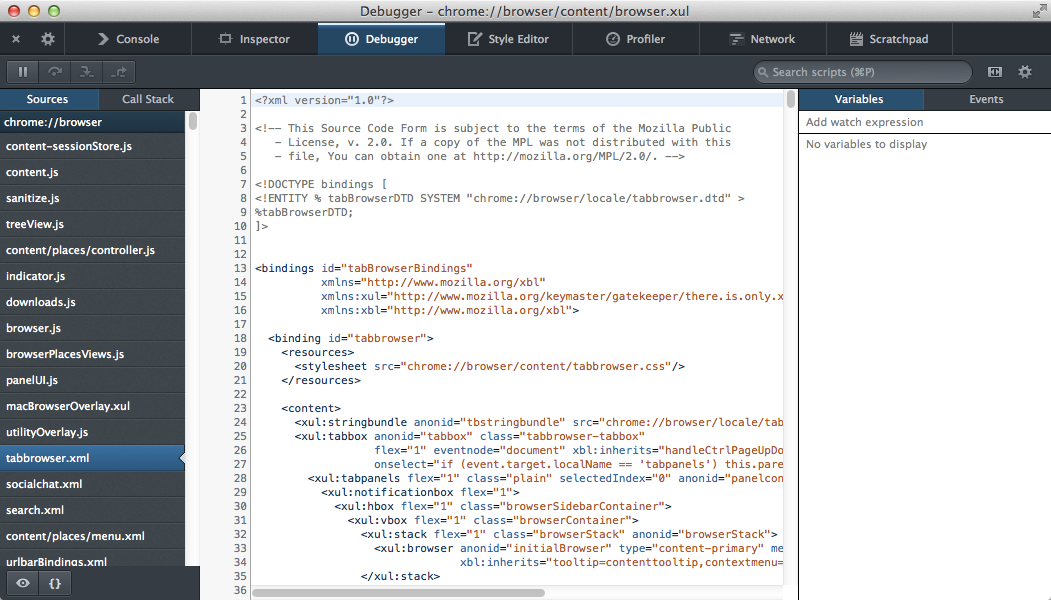Switch to the Variables tab
This screenshot has width=1051, height=600.
[x=859, y=99]
